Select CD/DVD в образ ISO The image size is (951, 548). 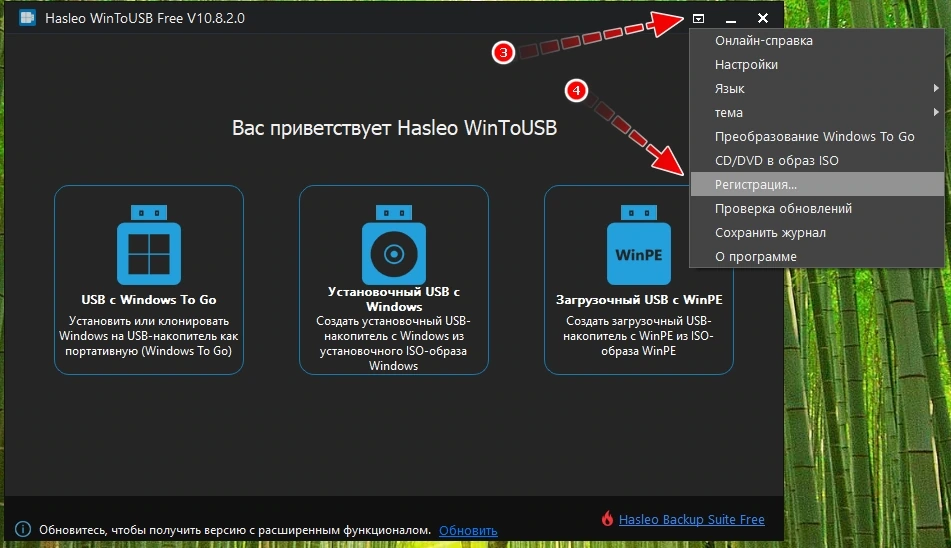click(817, 160)
